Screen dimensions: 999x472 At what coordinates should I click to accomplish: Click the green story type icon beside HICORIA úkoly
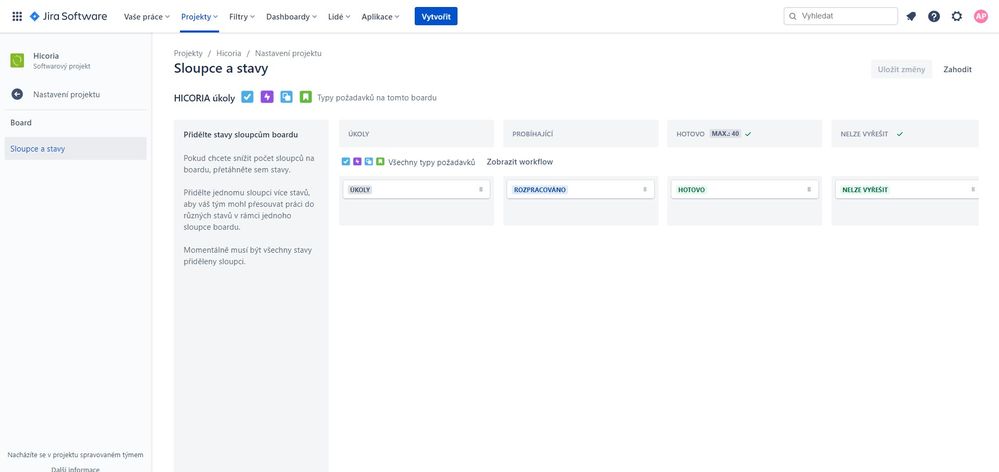coord(306,97)
